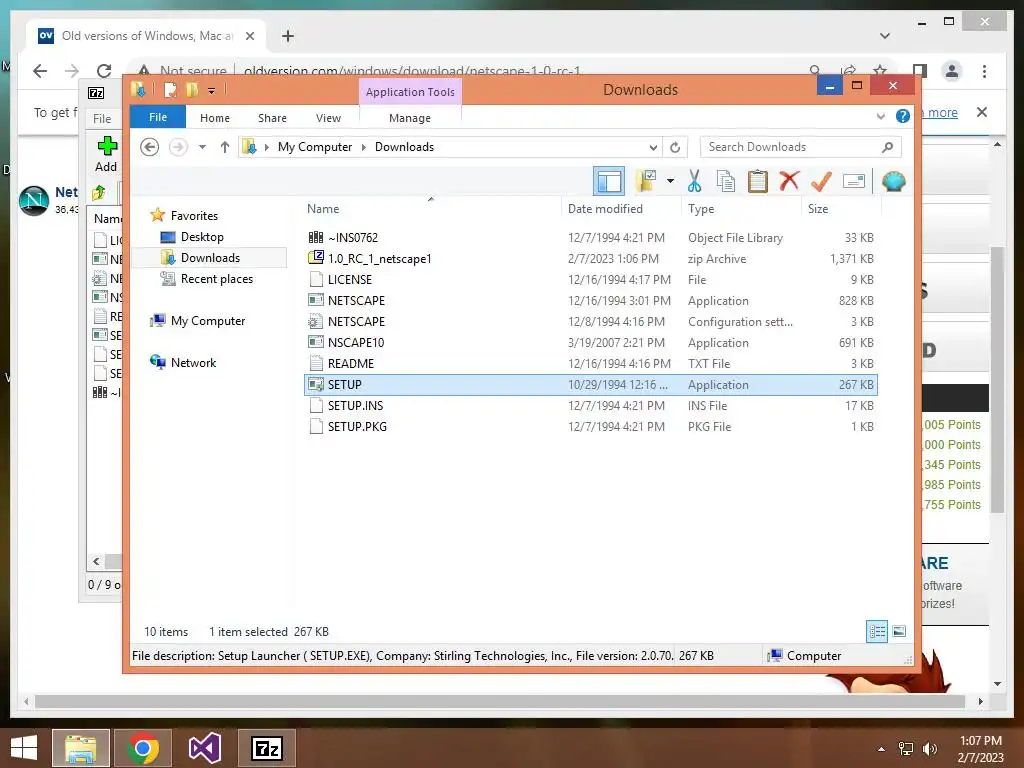Select the LICENSE file

tap(591, 280)
